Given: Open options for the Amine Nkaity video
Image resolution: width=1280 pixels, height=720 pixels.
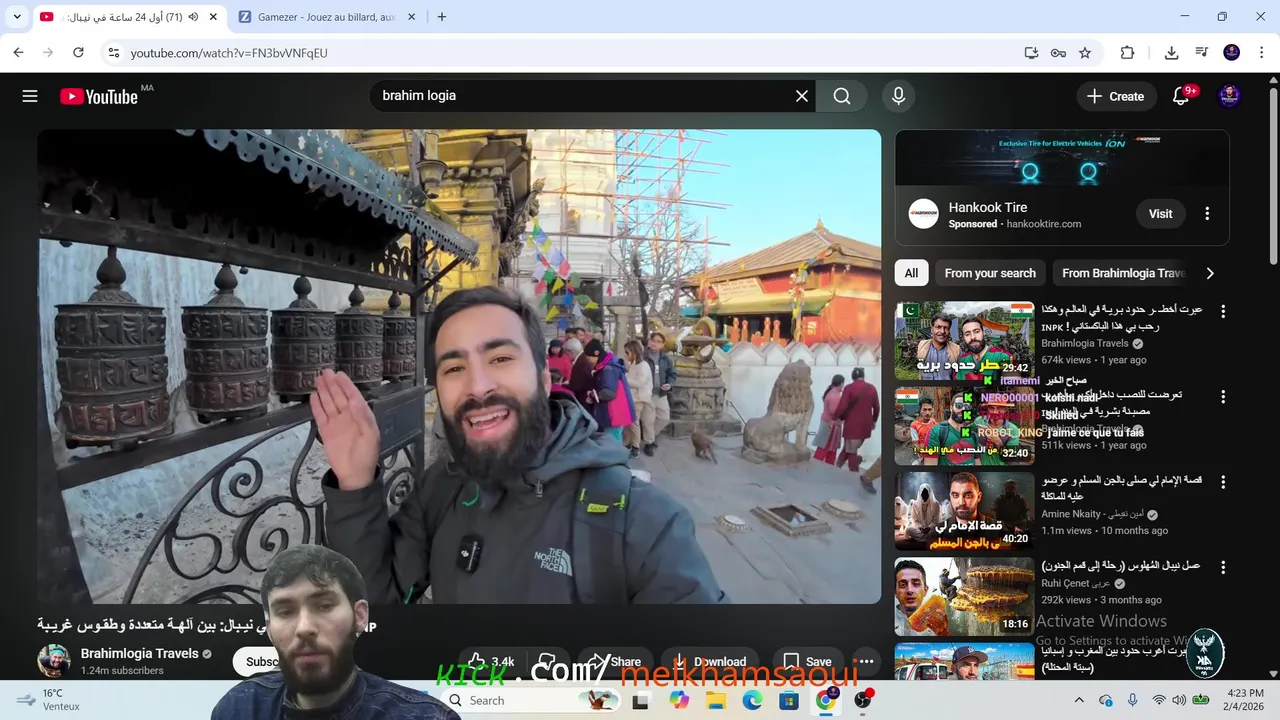Looking at the screenshot, I should tap(1222, 482).
